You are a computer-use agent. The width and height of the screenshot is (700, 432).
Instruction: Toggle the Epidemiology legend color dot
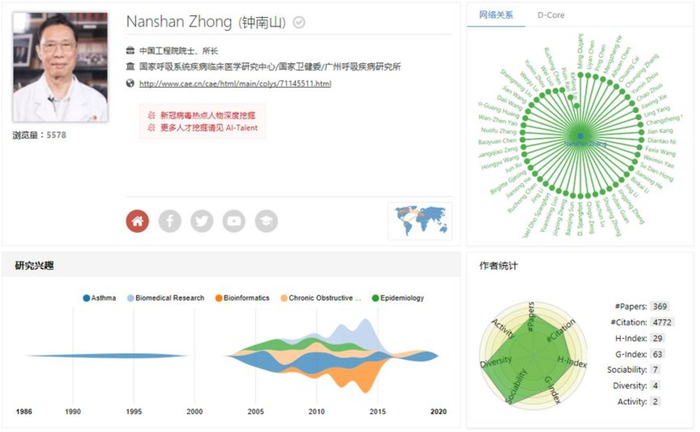click(x=375, y=298)
